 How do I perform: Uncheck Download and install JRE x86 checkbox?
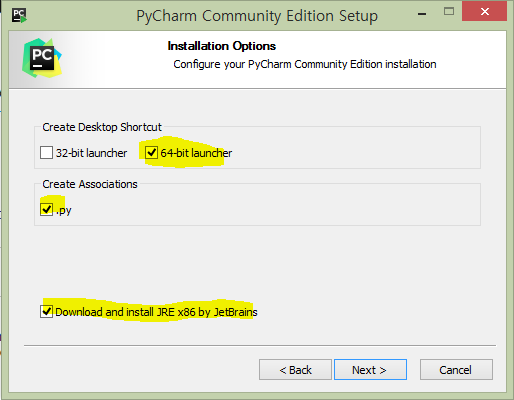click(46, 312)
